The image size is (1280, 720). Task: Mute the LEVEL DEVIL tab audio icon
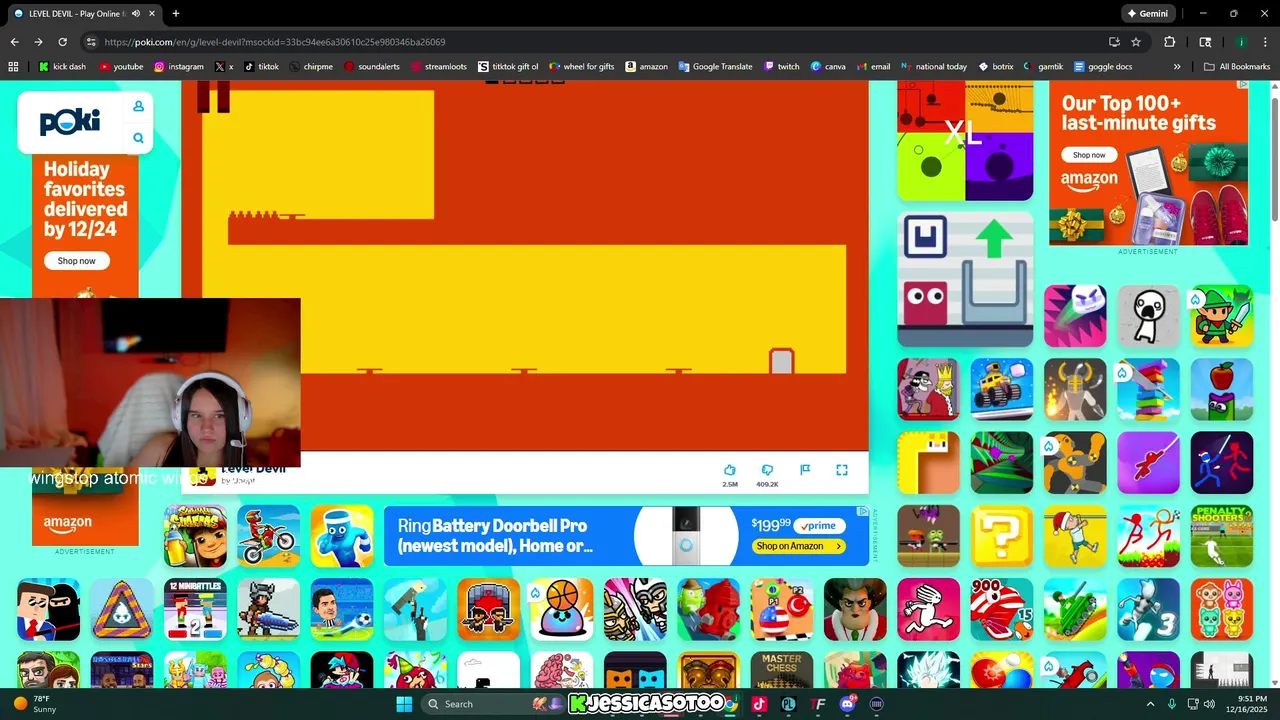[x=136, y=13]
